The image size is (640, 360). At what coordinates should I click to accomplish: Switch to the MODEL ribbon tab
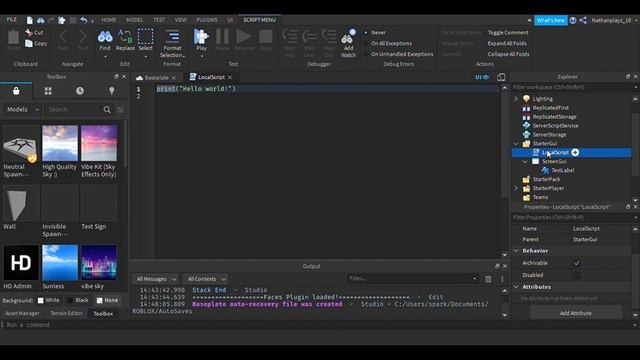(x=134, y=20)
